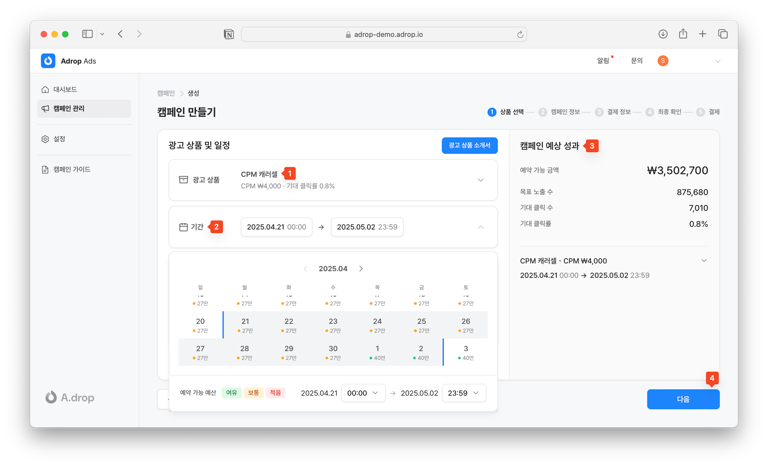The width and height of the screenshot is (768, 467).
Task: Go to previous month in calendar
Action: pyautogui.click(x=306, y=269)
